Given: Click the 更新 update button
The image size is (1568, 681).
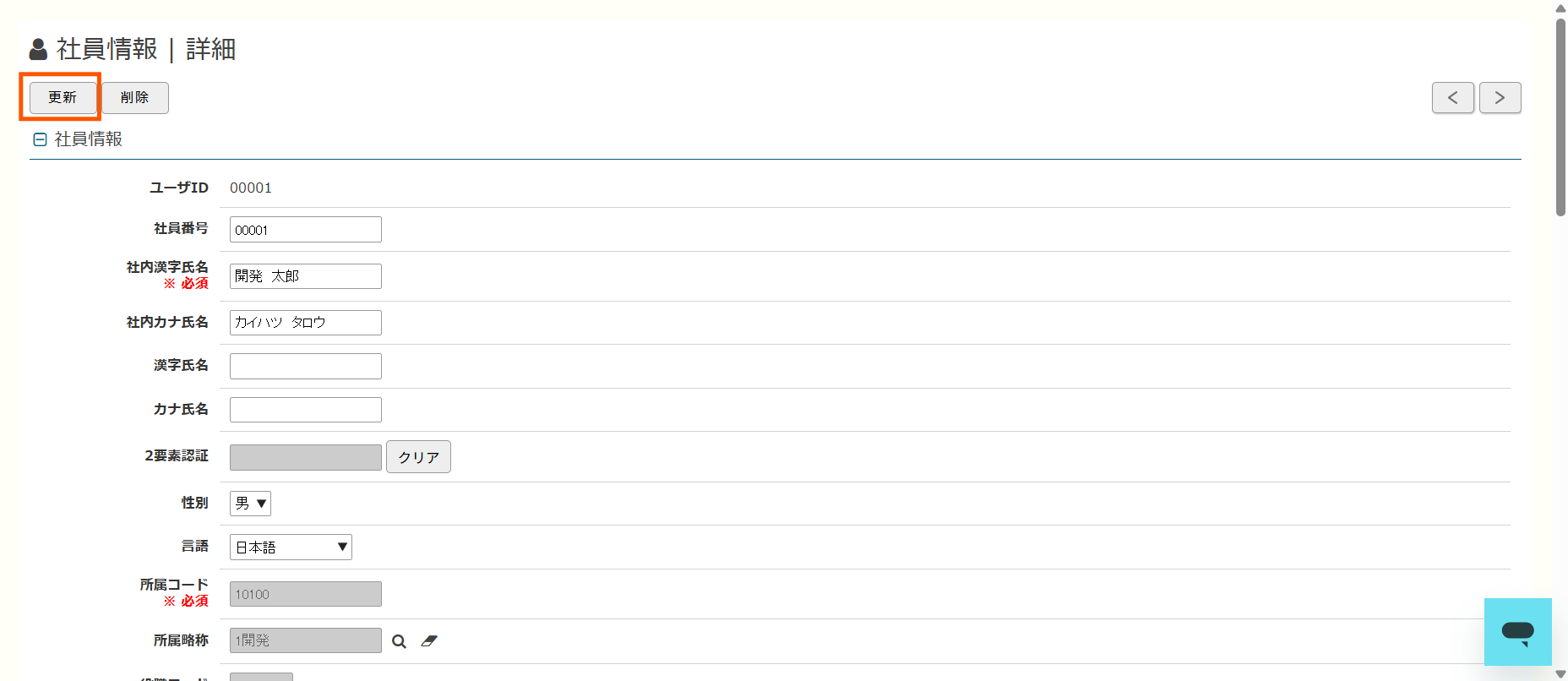Looking at the screenshot, I should [63, 98].
